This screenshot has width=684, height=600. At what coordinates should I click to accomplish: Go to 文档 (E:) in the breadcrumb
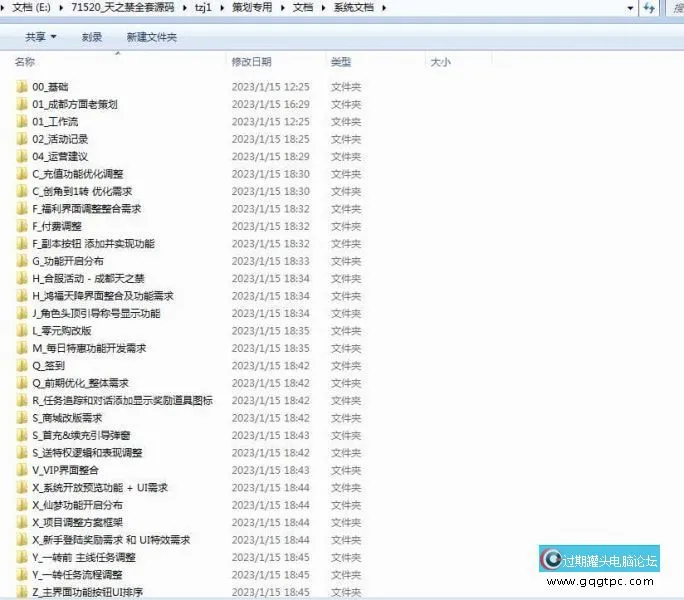[x=31, y=7]
